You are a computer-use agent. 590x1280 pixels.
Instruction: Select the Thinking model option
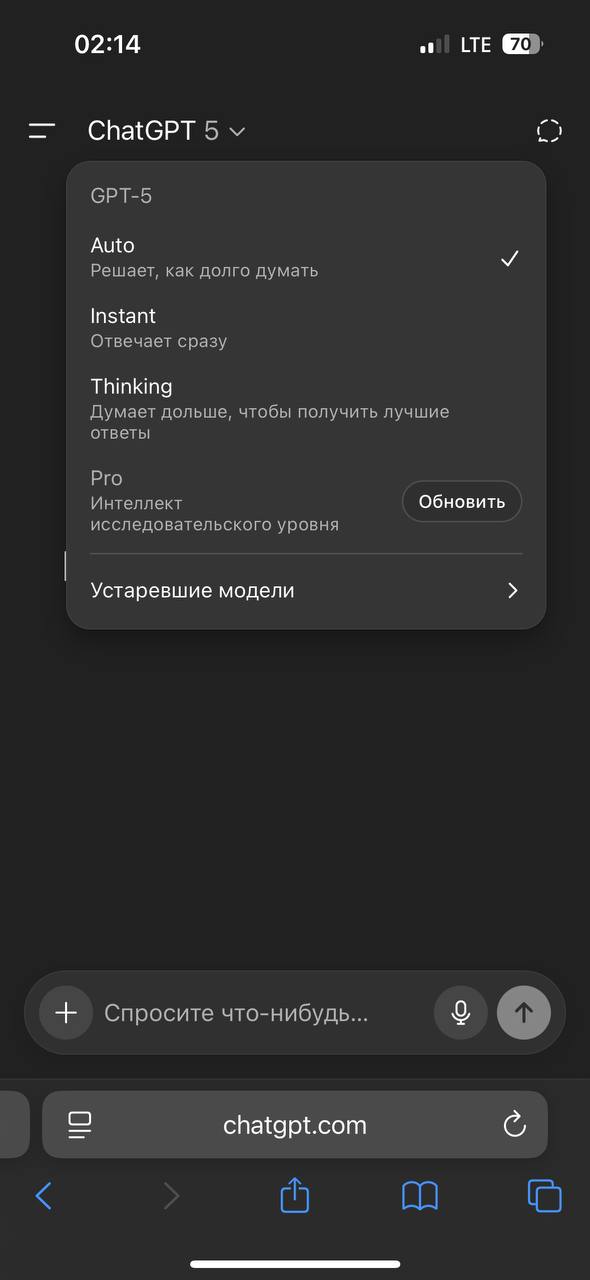(306, 409)
